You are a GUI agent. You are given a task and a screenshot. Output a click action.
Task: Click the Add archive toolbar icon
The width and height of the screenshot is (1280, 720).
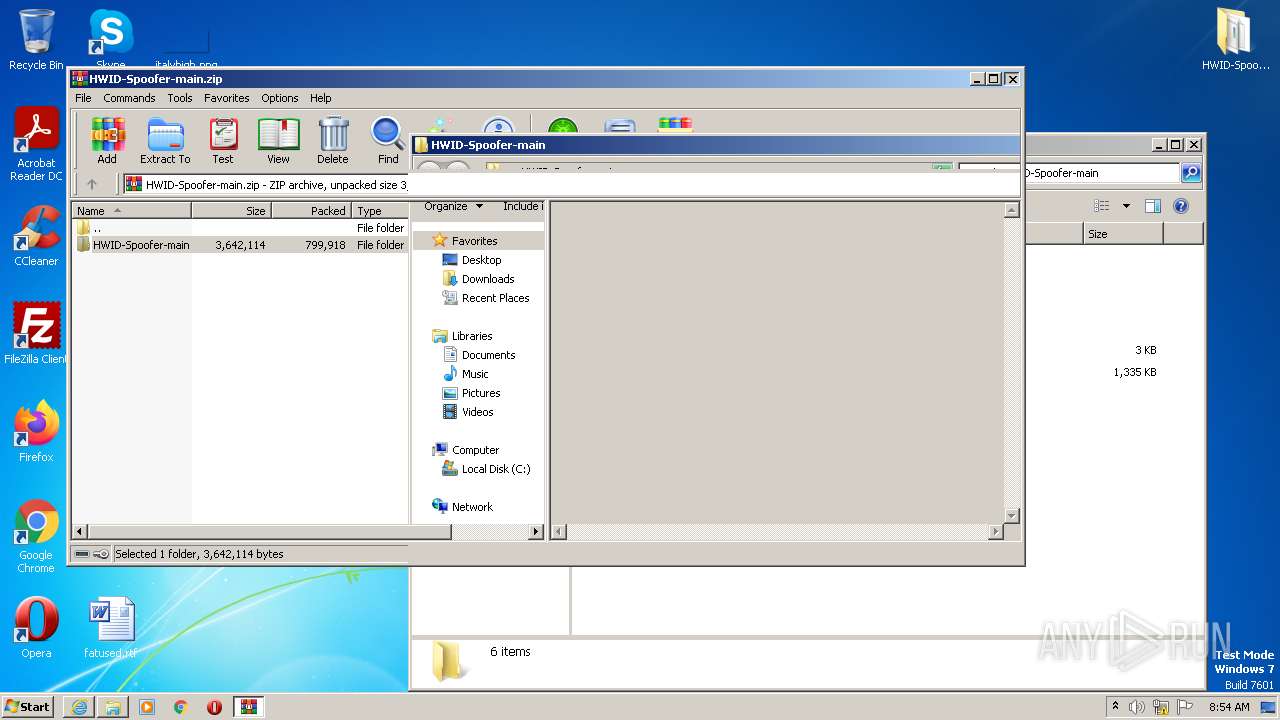point(107,140)
